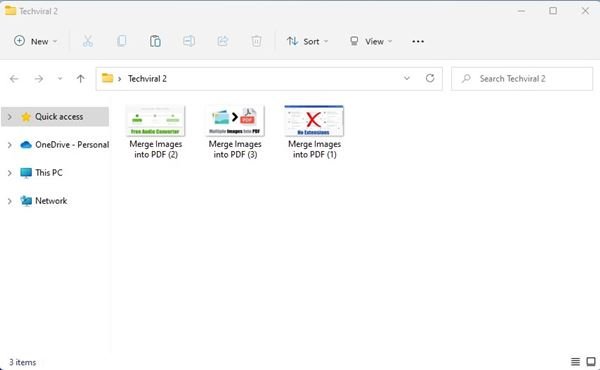Click the Cut scissors icon
Image resolution: width=600 pixels, height=370 pixels.
88,41
